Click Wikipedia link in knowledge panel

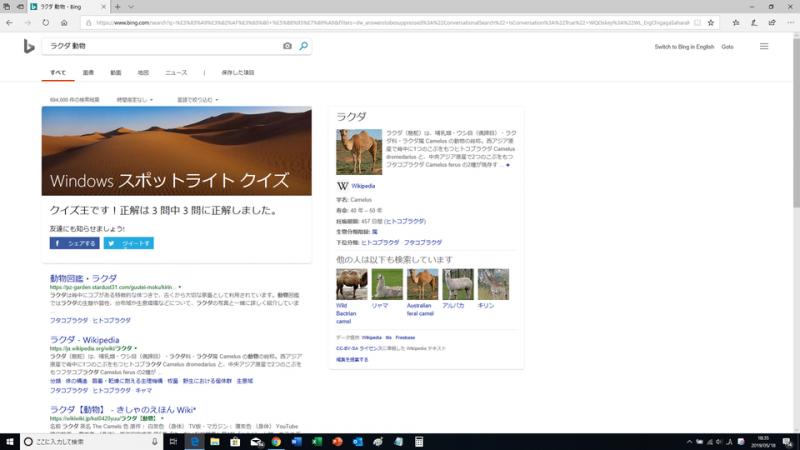[x=363, y=186]
